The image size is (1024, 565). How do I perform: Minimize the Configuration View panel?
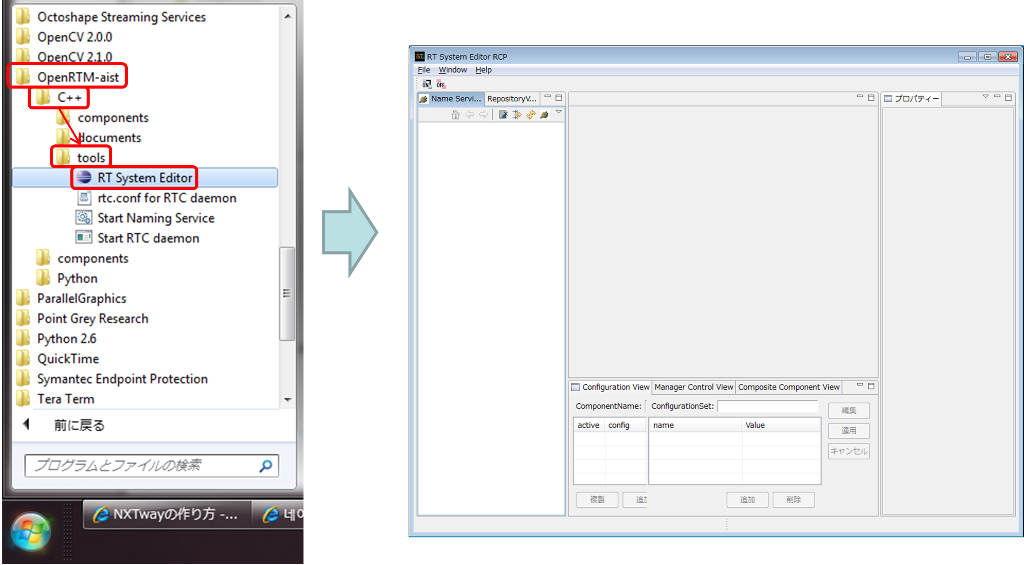(860, 386)
